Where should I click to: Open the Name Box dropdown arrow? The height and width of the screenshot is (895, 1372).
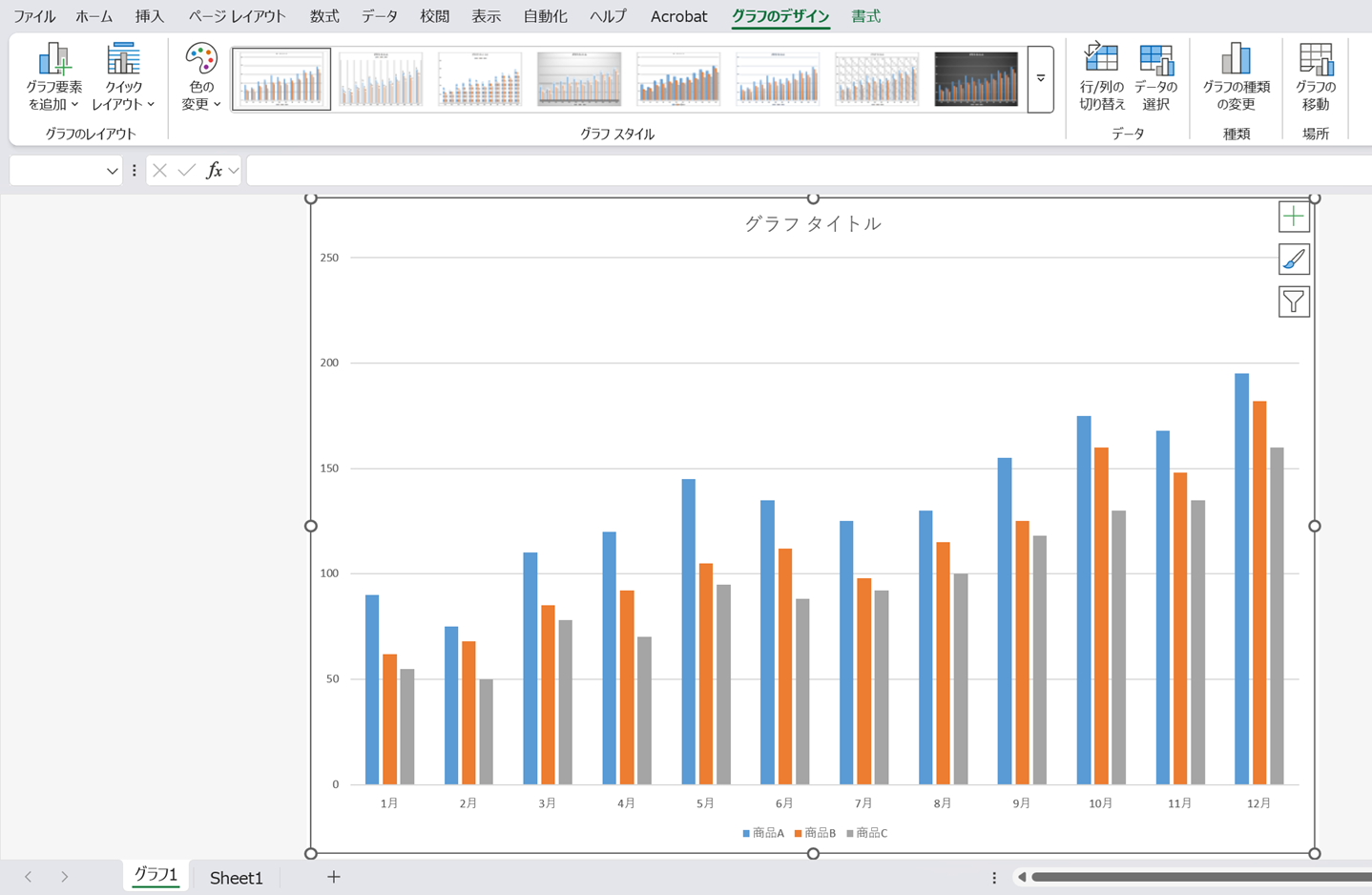pos(112,171)
